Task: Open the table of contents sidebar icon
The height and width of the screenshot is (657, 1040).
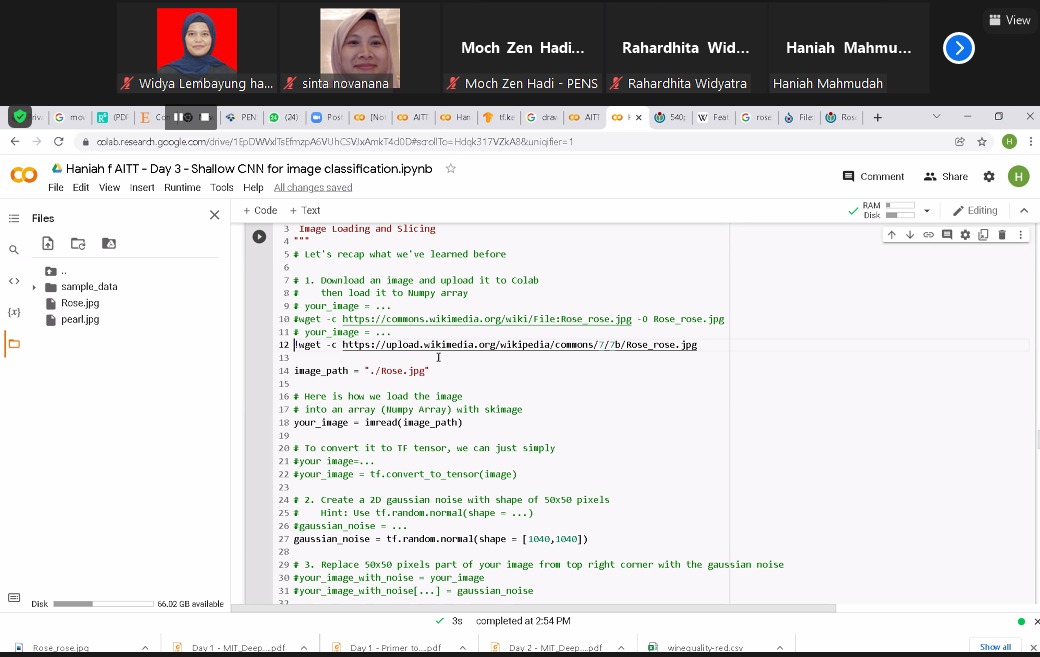Action: tap(14, 218)
